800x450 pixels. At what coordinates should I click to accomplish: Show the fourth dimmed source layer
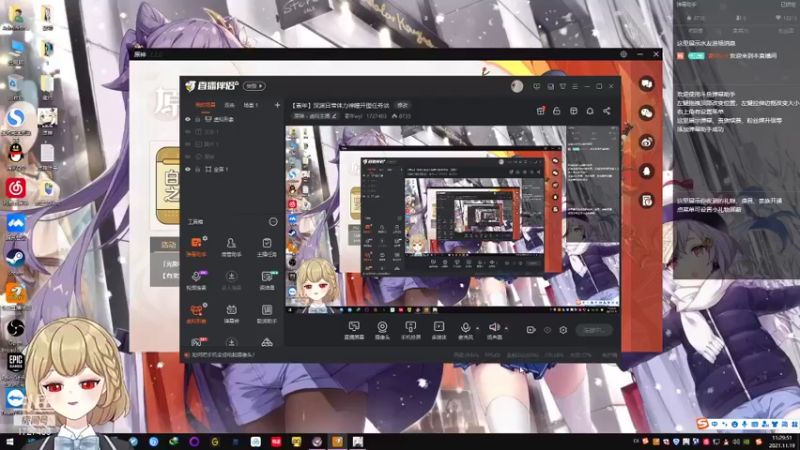click(188, 157)
